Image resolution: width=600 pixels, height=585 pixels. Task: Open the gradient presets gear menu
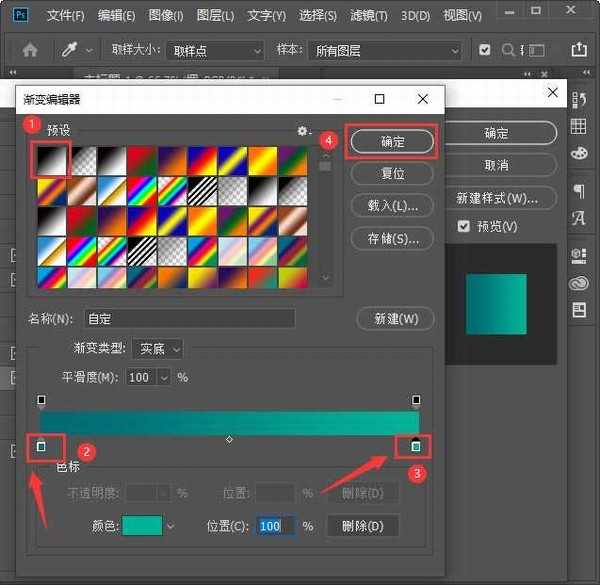303,131
